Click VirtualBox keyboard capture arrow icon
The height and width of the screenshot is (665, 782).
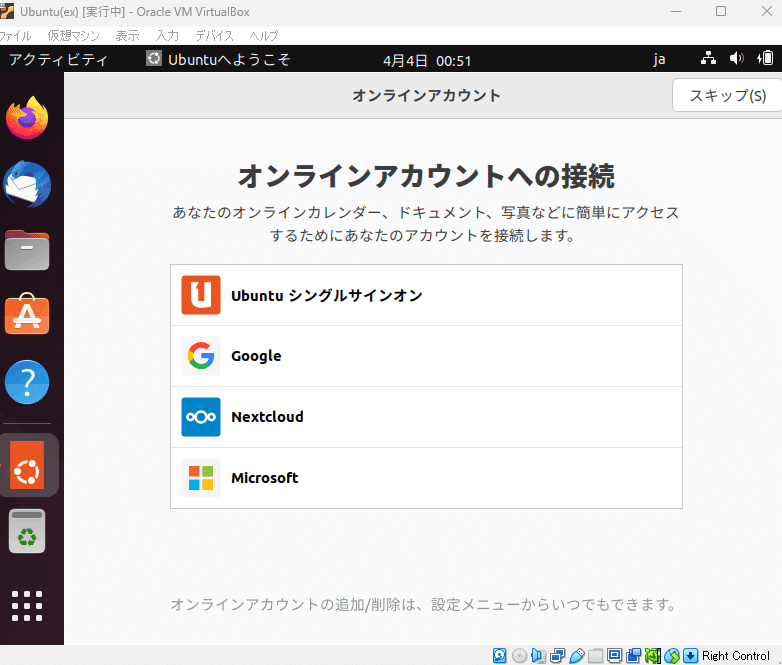[x=691, y=656]
